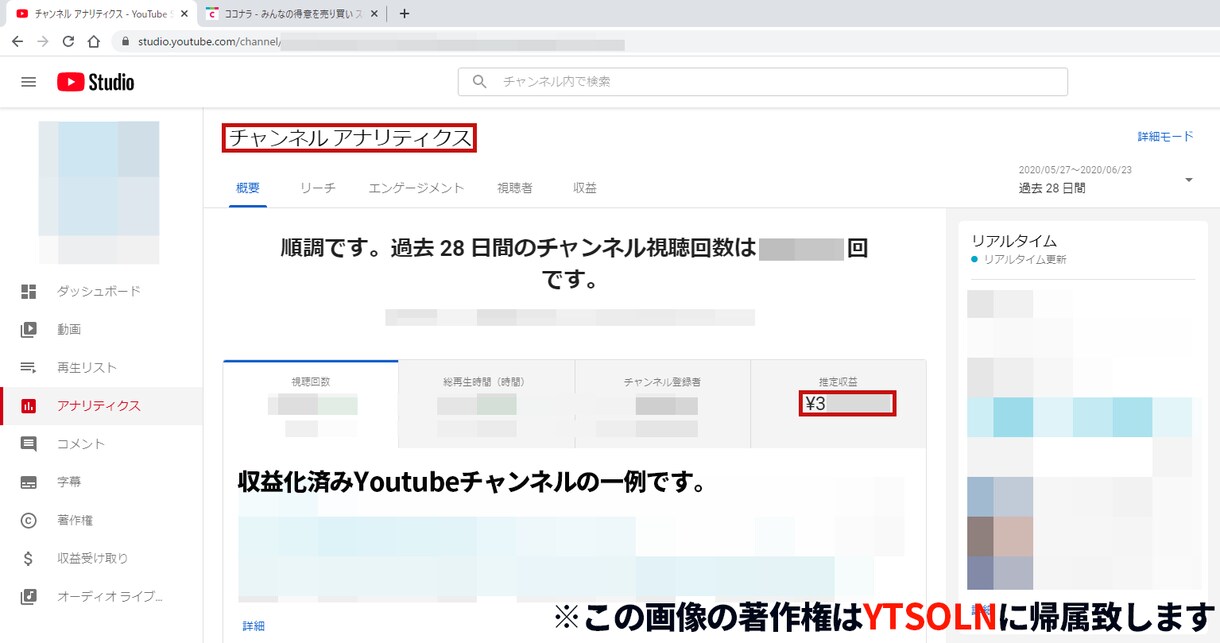Open a new browser tab
The height and width of the screenshot is (643, 1220).
pos(404,14)
